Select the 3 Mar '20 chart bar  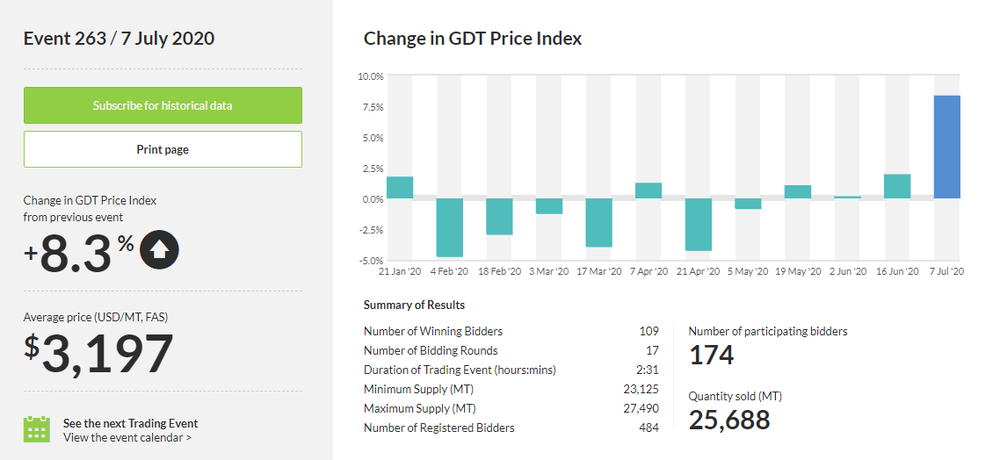(x=549, y=206)
